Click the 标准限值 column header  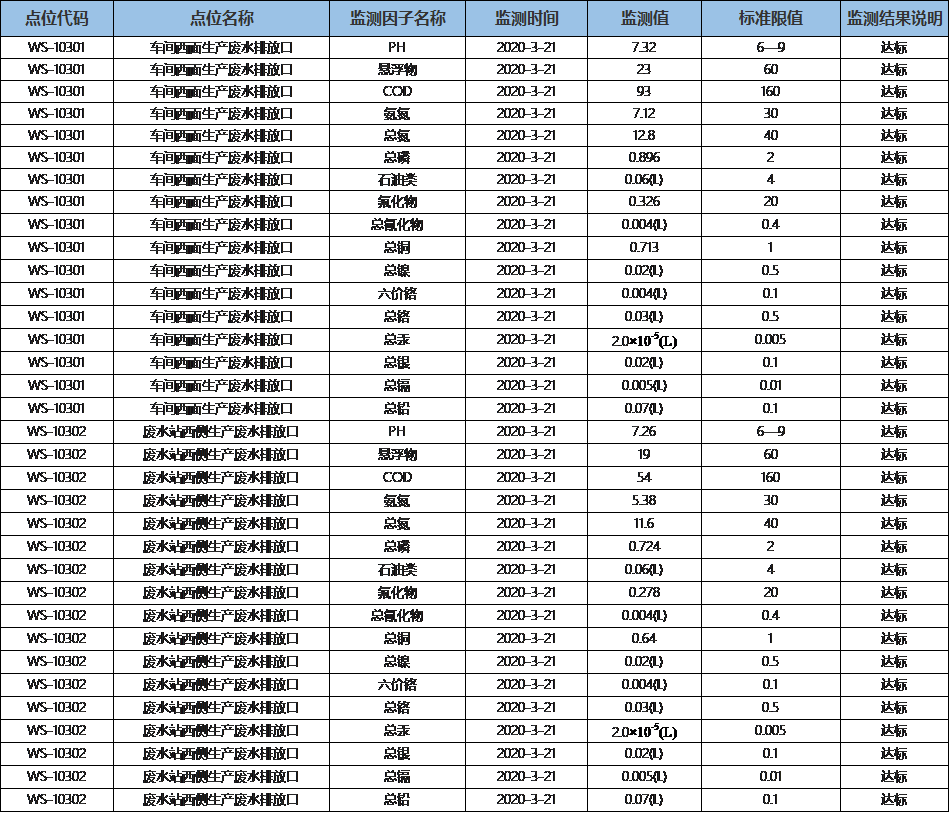(771, 19)
